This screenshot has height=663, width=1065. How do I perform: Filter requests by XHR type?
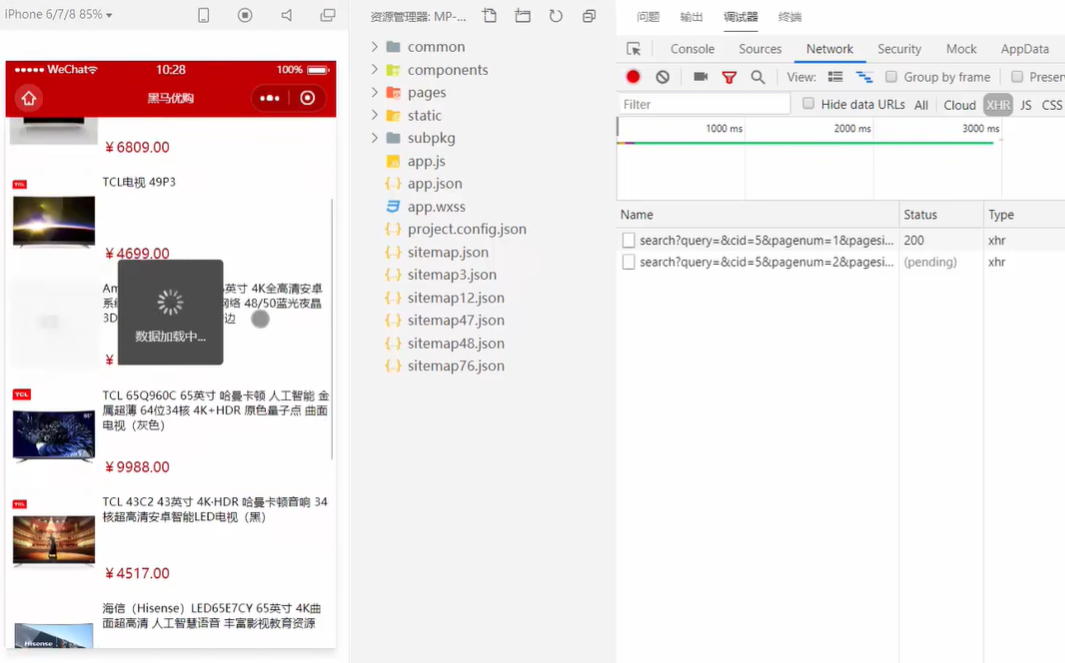[998, 105]
